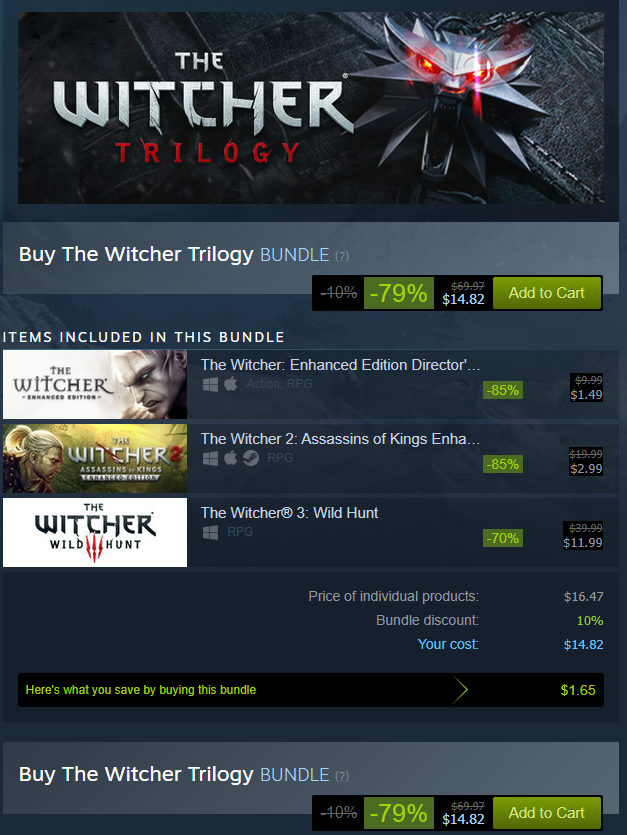Click Apple icon under The Witcher 2
627x835 pixels.
tap(231, 458)
